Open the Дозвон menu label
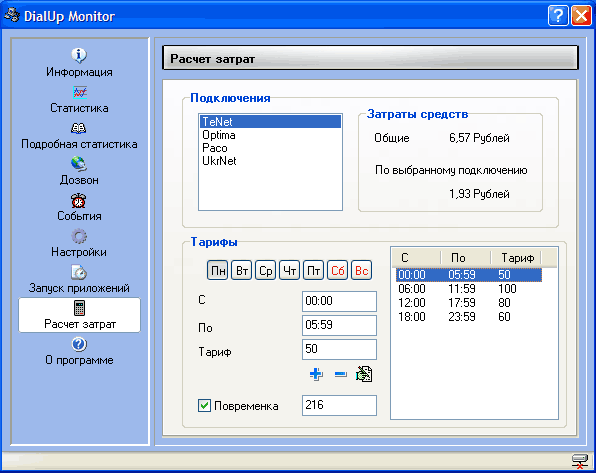Viewport: 596px width, 473px height. pyautogui.click(x=79, y=180)
